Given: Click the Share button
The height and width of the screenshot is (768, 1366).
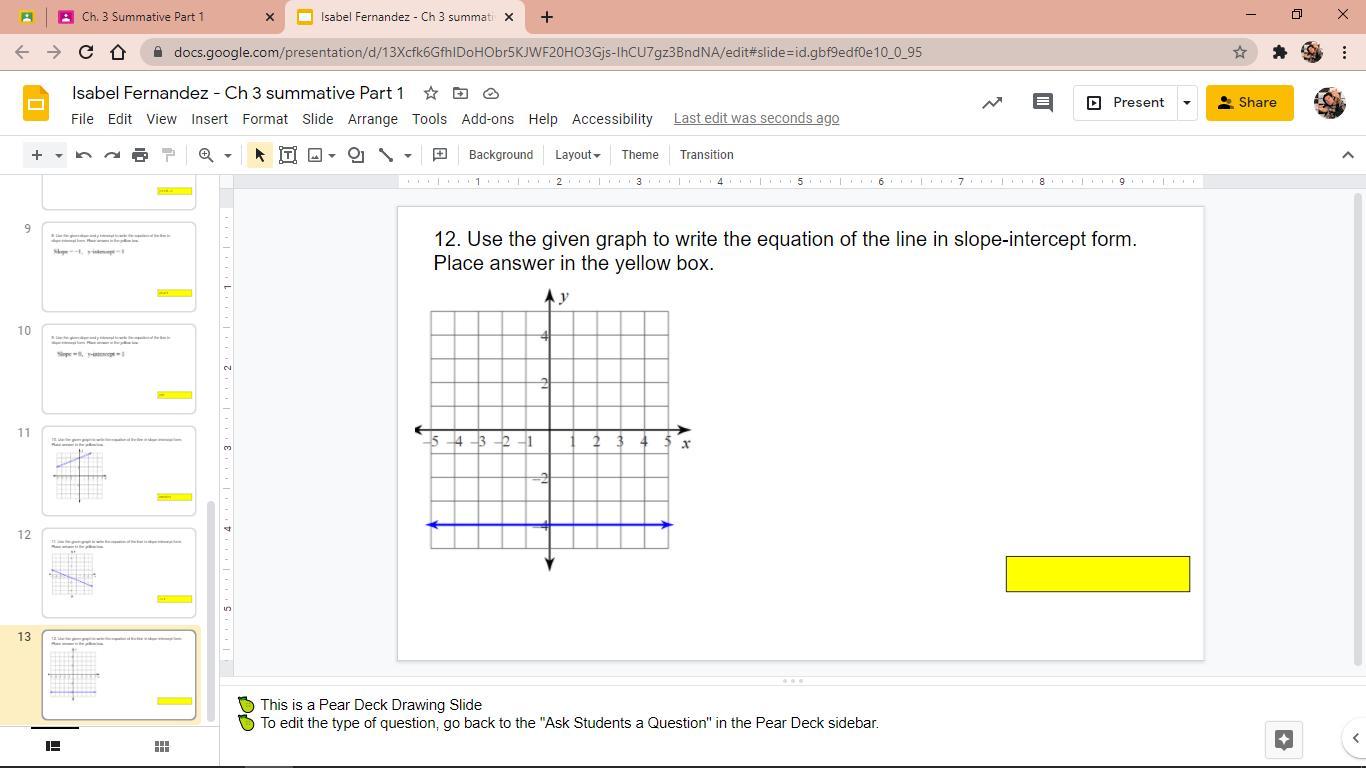Looking at the screenshot, I should coord(1249,103).
